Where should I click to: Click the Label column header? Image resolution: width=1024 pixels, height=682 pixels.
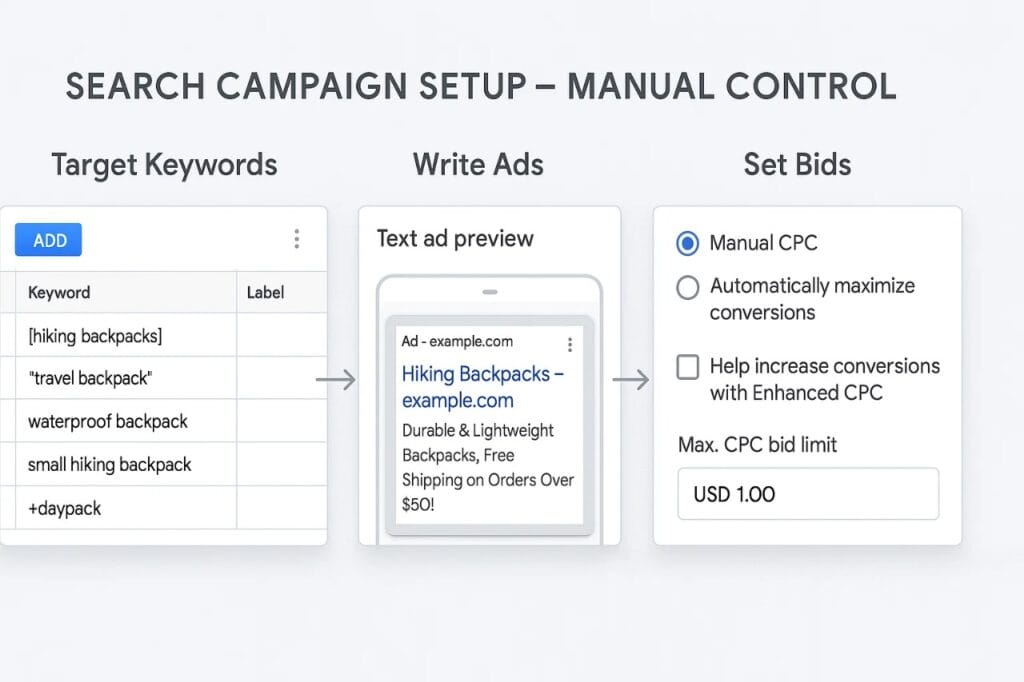coord(265,293)
